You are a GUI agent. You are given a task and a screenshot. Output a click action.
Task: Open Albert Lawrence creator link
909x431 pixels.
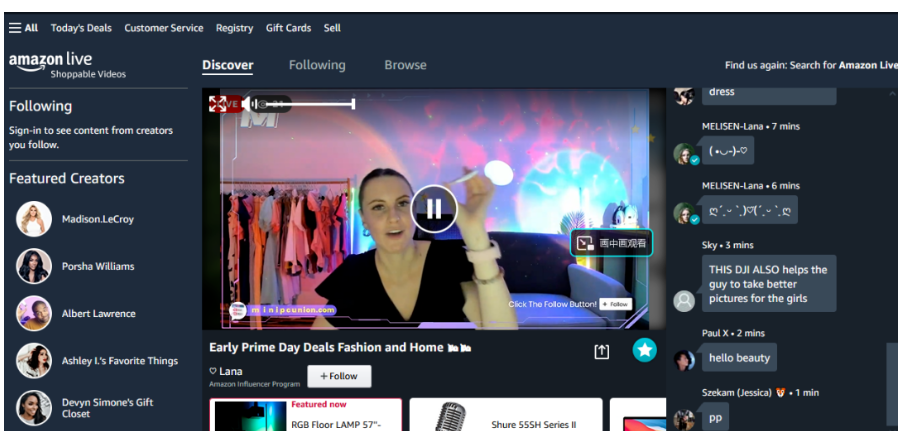99,313
